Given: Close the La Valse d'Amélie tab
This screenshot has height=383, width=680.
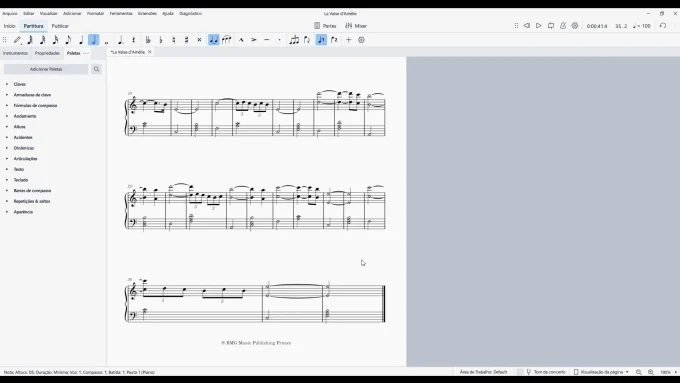Looking at the screenshot, I should click(150, 52).
